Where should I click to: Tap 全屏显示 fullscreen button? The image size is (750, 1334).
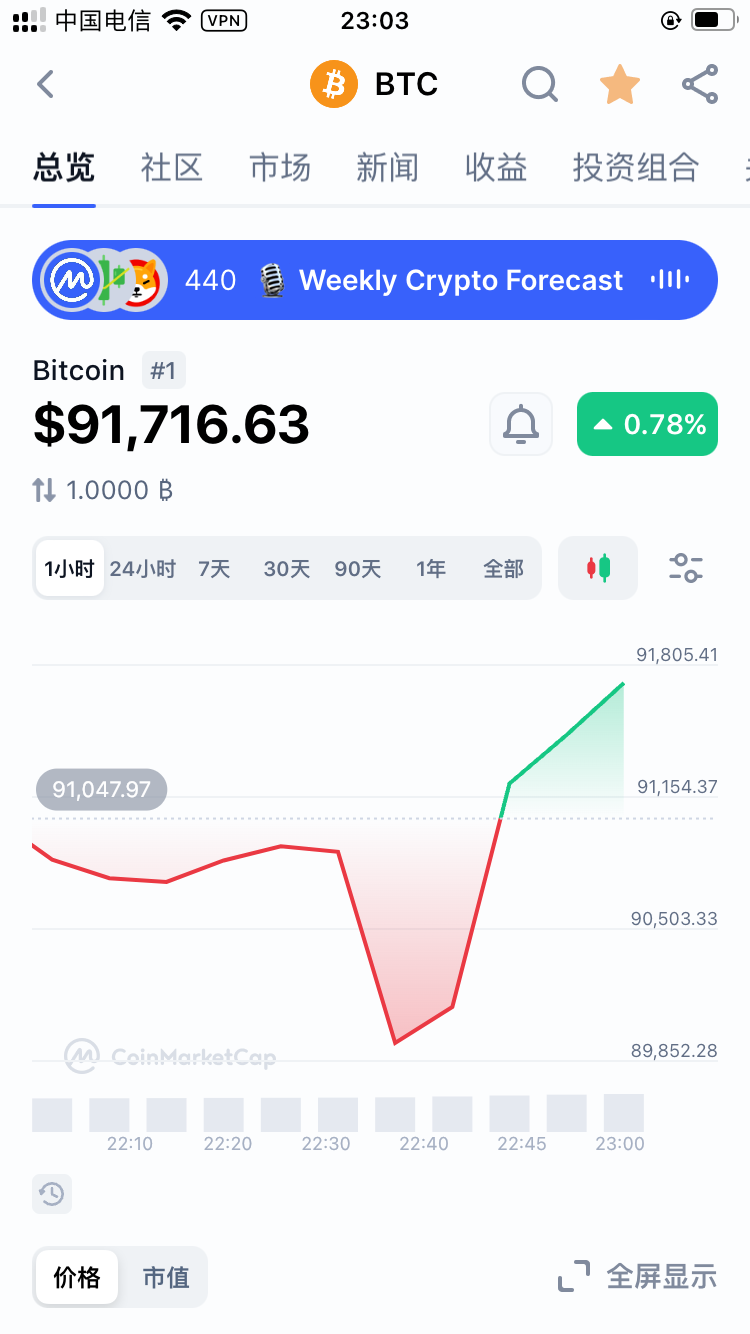coord(638,1277)
